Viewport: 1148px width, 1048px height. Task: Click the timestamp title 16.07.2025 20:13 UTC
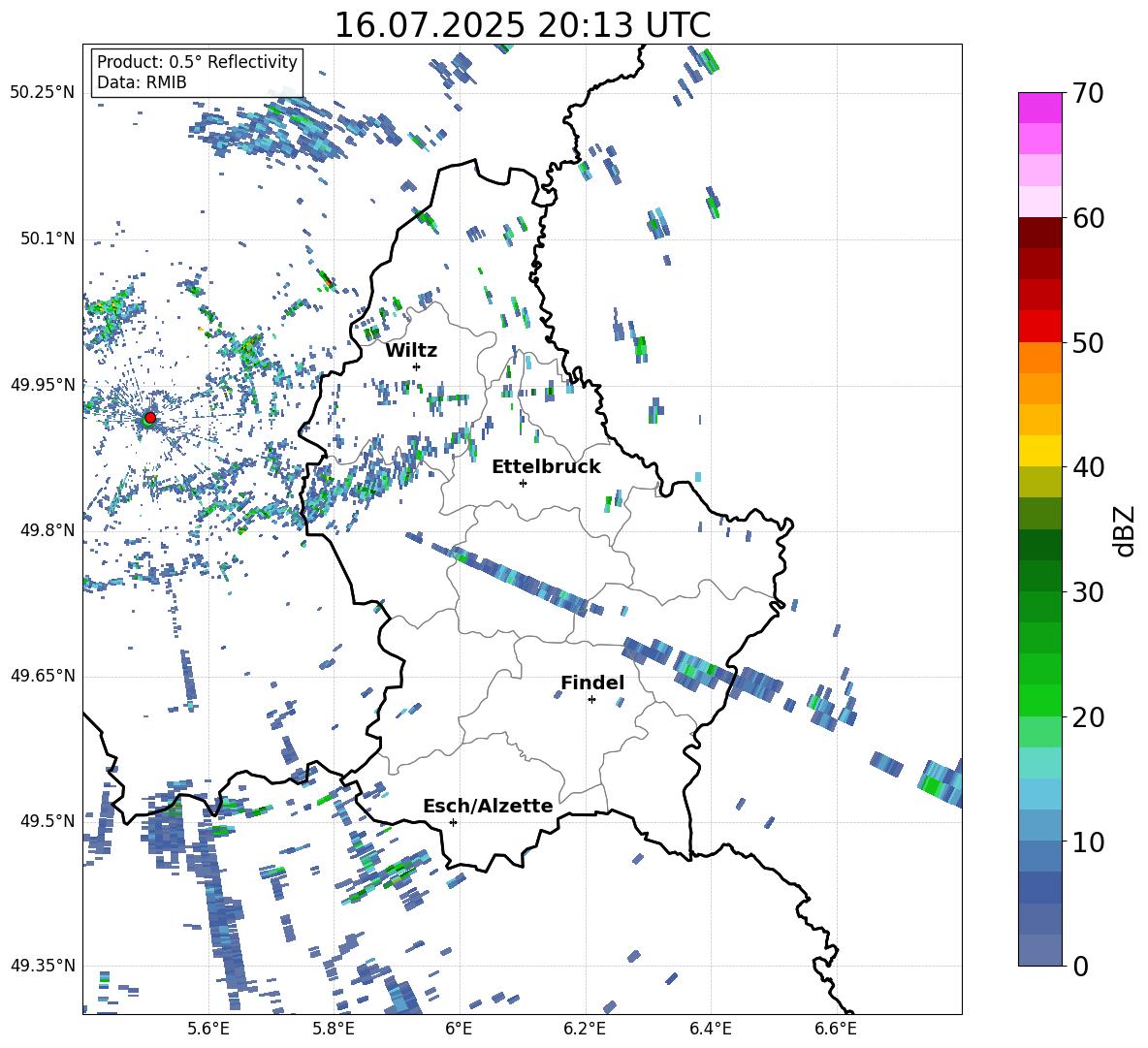click(523, 25)
